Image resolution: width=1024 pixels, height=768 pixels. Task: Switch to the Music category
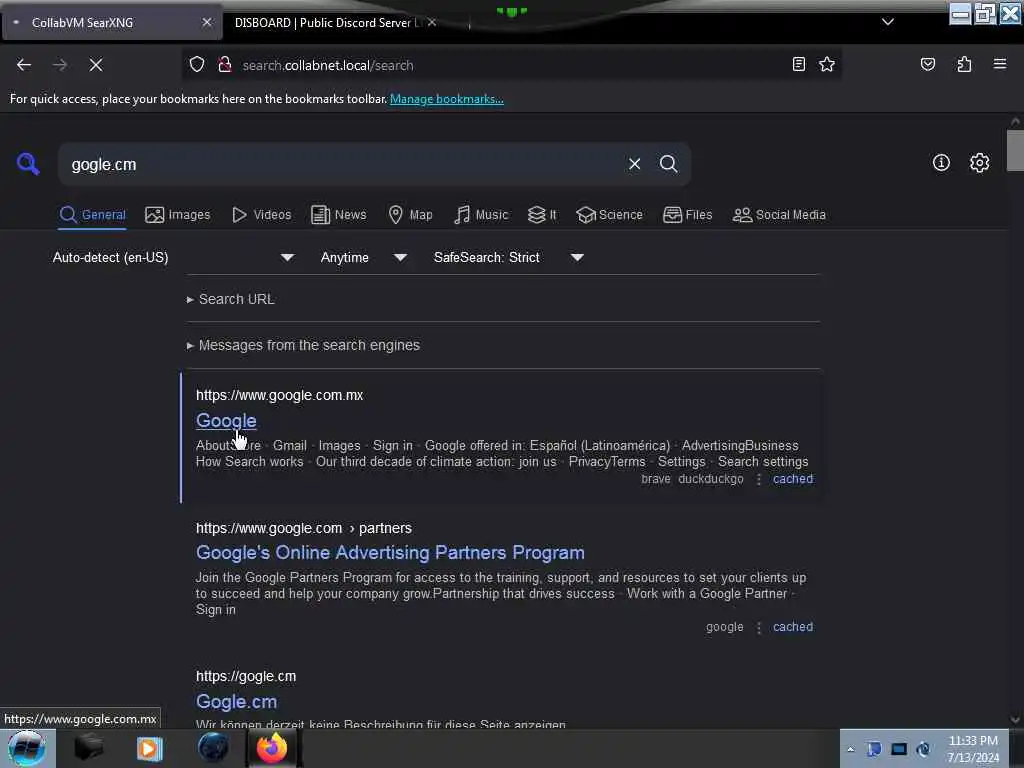point(481,215)
